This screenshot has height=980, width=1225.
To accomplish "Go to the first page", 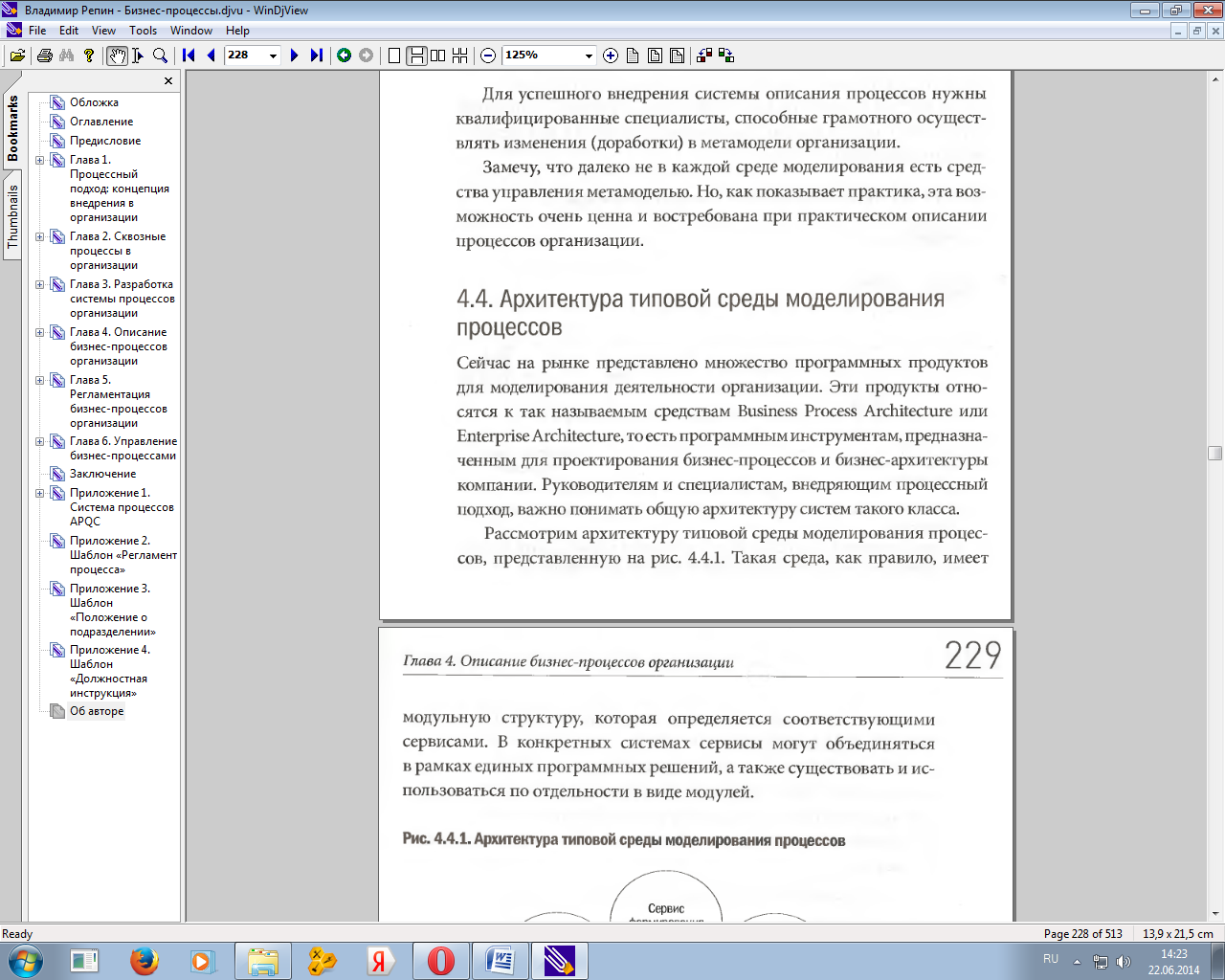I will [x=189, y=56].
